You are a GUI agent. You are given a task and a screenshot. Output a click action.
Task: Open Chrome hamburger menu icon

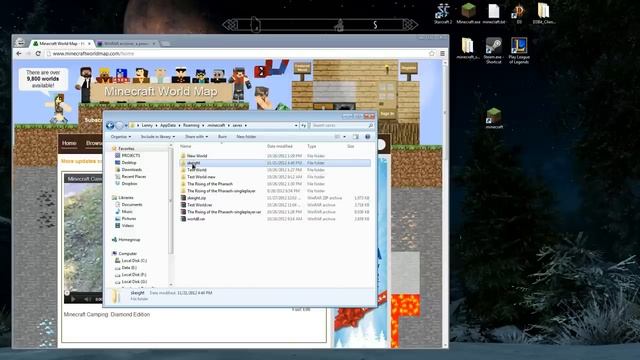pyautogui.click(x=442, y=53)
